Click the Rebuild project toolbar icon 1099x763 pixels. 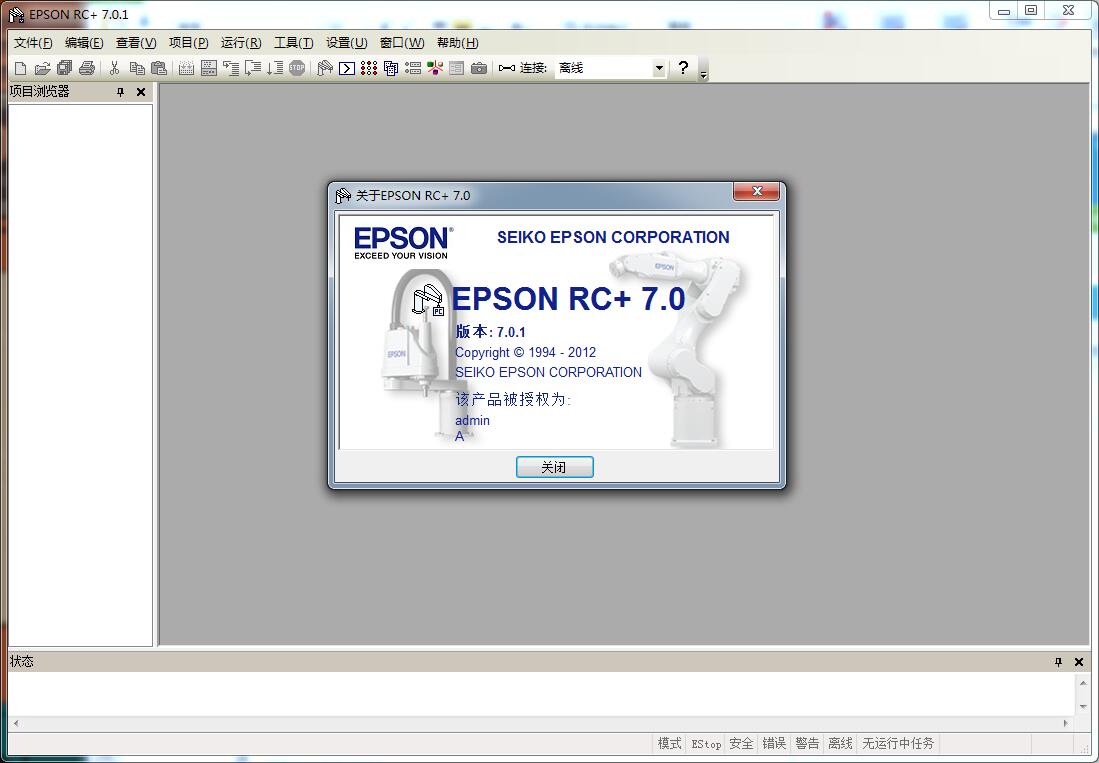tap(209, 68)
